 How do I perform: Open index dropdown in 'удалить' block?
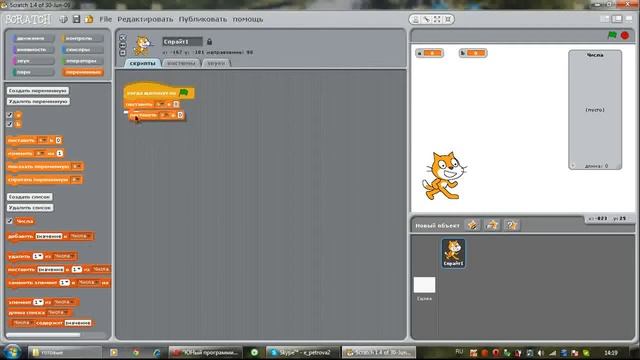point(38,256)
